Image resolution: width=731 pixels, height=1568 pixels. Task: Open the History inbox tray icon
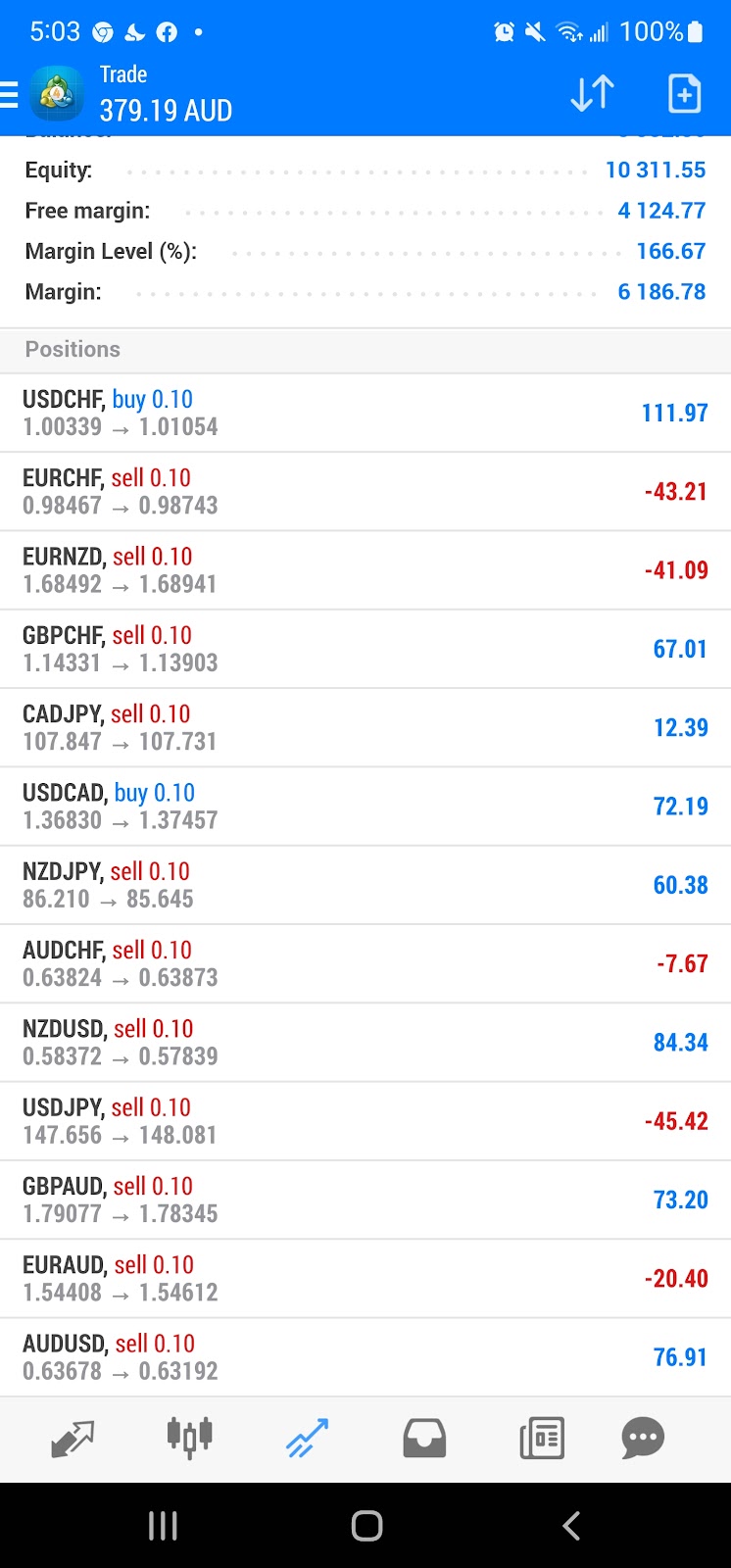tap(424, 1439)
